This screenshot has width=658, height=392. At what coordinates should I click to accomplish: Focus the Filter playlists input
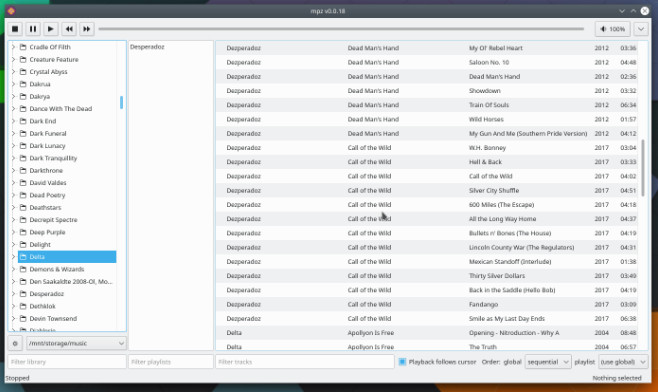coord(171,362)
